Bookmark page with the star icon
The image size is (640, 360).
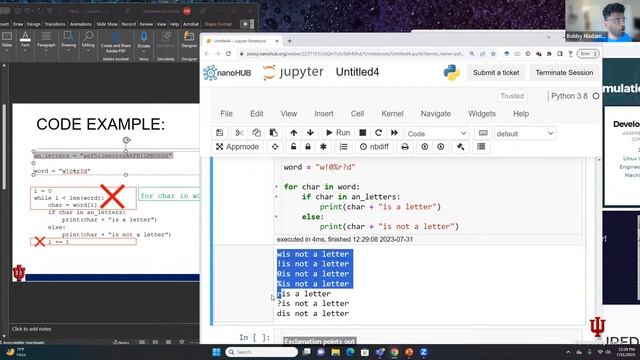[x=493, y=54]
